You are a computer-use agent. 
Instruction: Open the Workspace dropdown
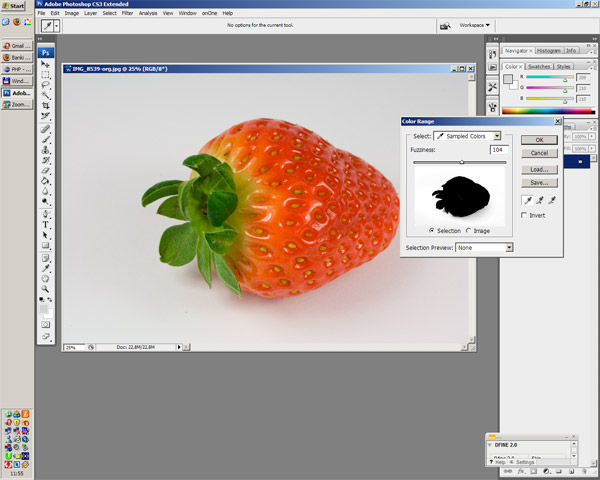476,25
